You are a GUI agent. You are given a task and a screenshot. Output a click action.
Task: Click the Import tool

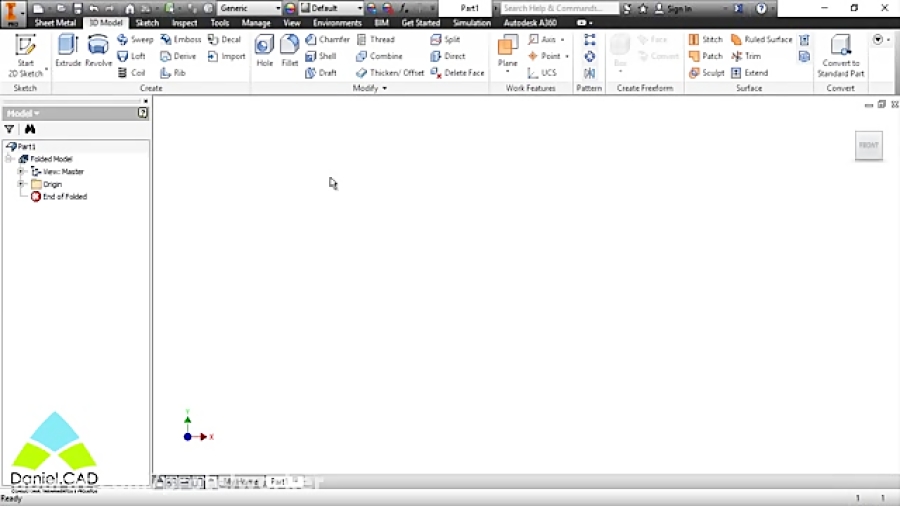click(226, 56)
